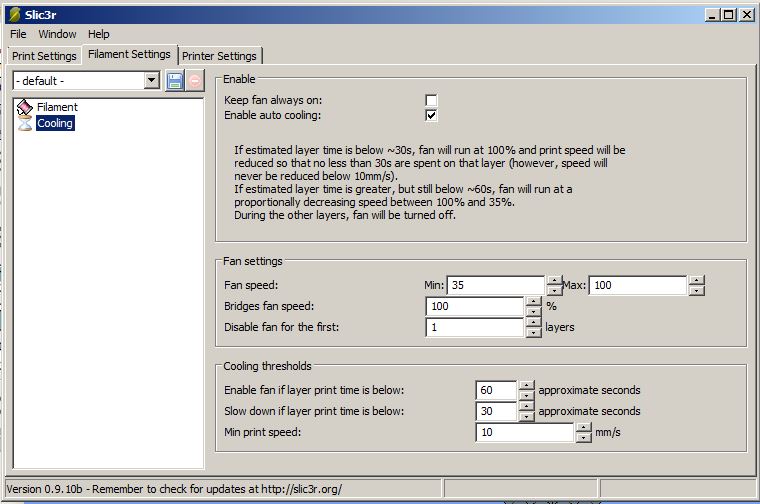Image resolution: width=760 pixels, height=504 pixels.
Task: Go to the Printer Settings tab
Action: pos(219,56)
